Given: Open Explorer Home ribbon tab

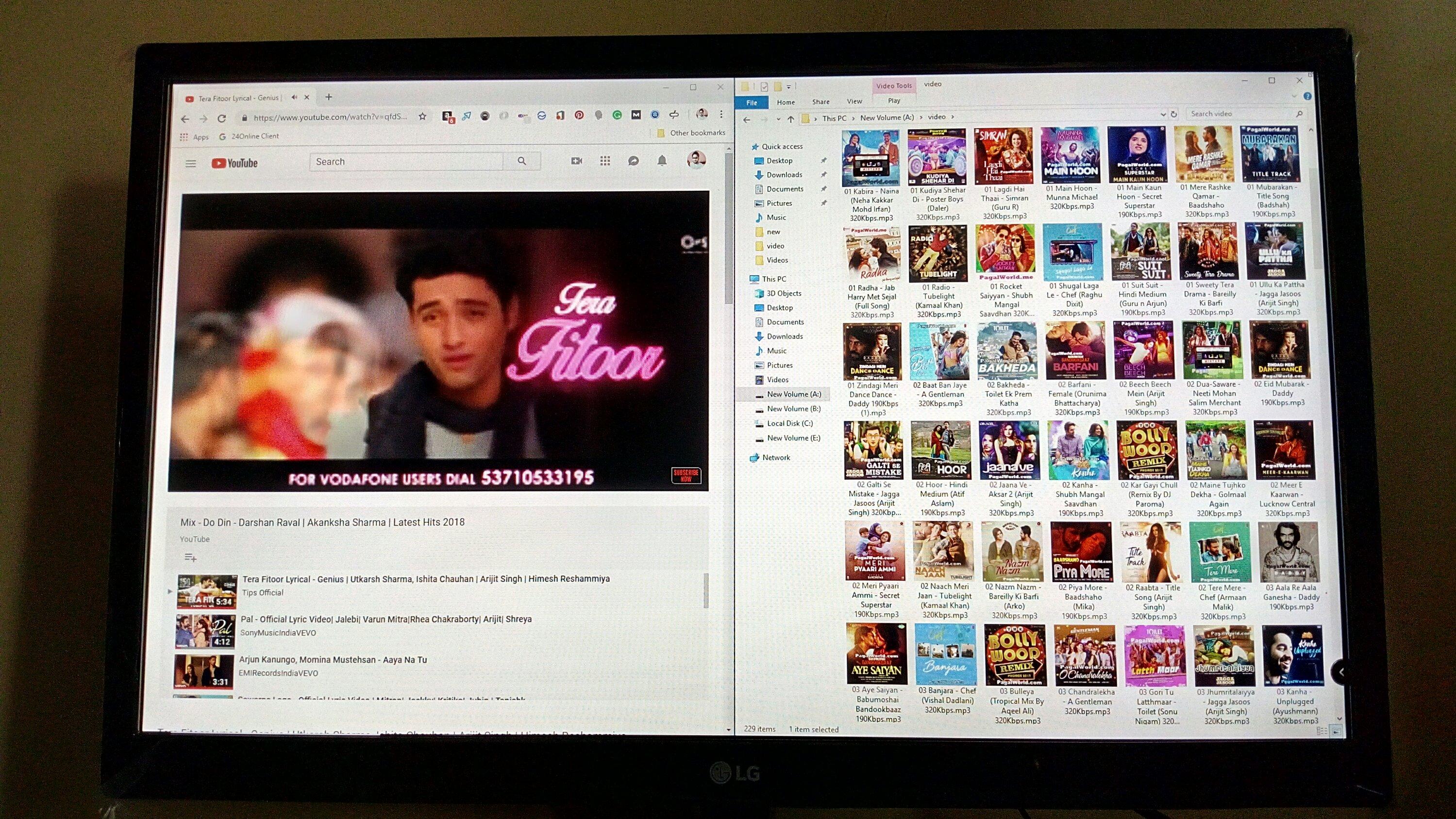Looking at the screenshot, I should point(786,102).
